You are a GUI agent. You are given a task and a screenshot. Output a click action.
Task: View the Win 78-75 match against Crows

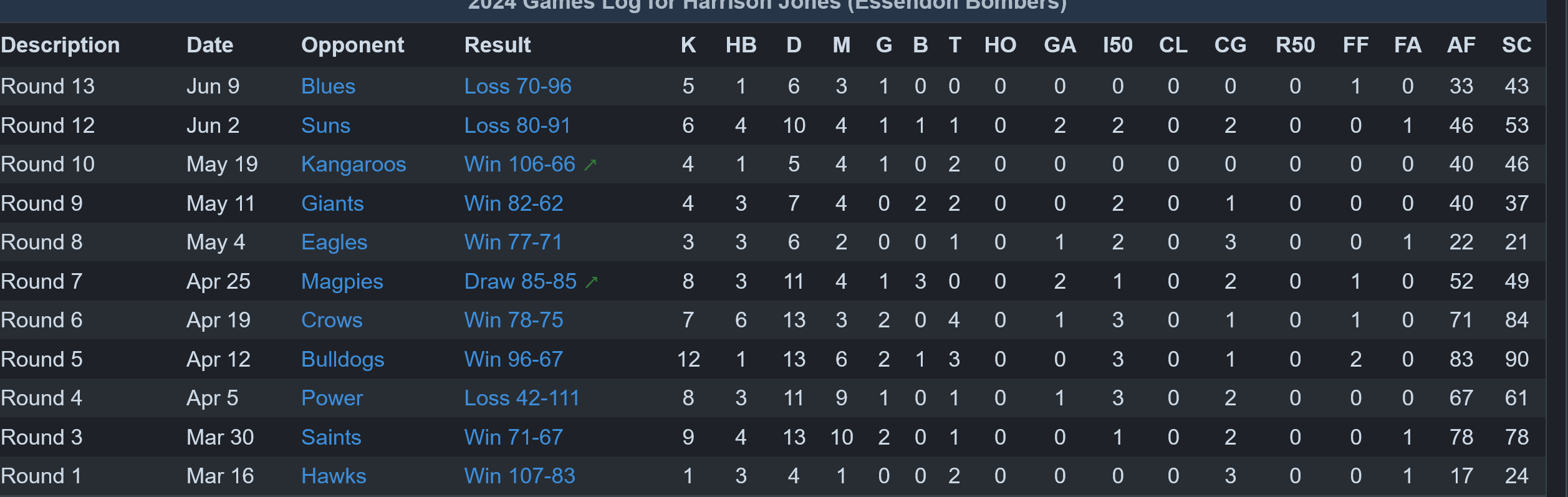(514, 320)
